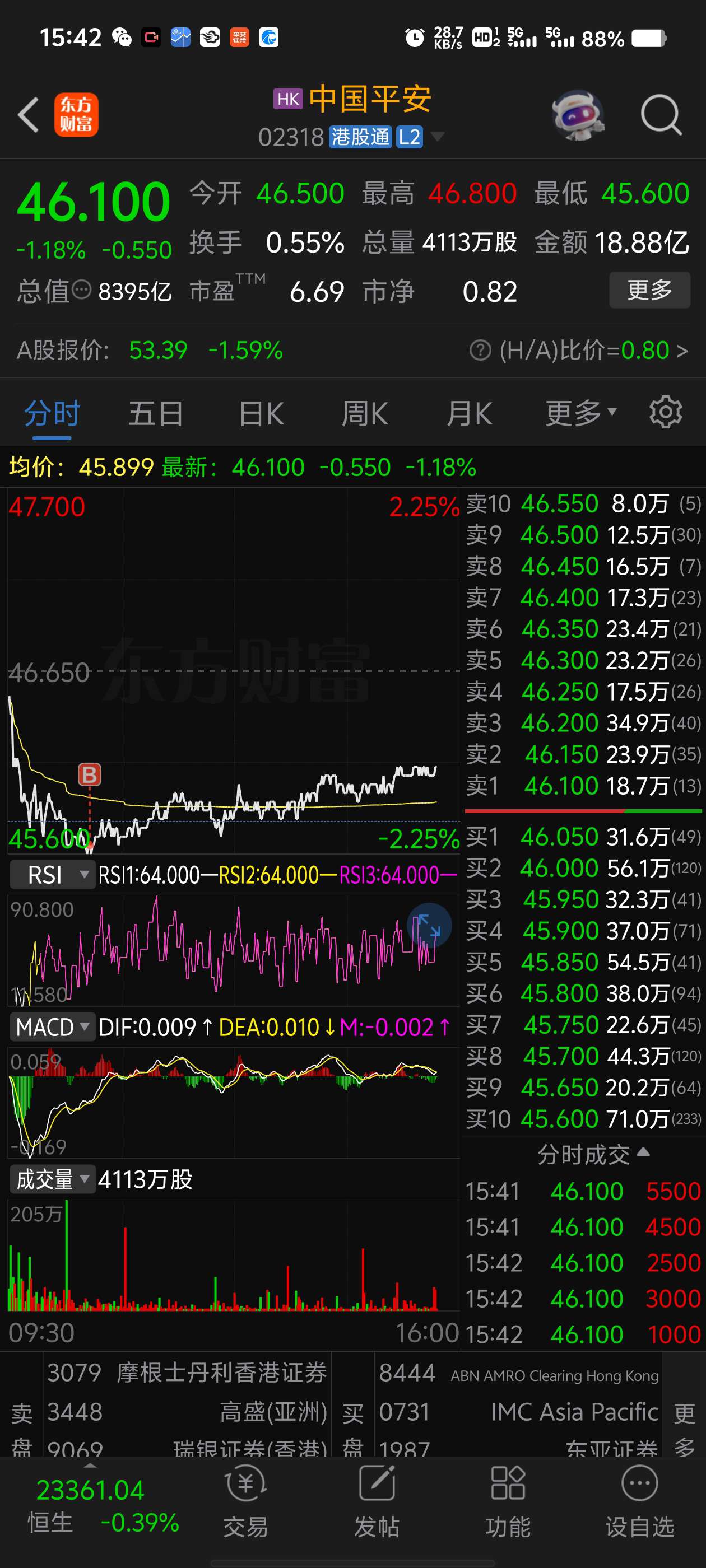Tap the 买10 45.600 order row
Image resolution: width=706 pixels, height=1568 pixels.
[x=583, y=1119]
